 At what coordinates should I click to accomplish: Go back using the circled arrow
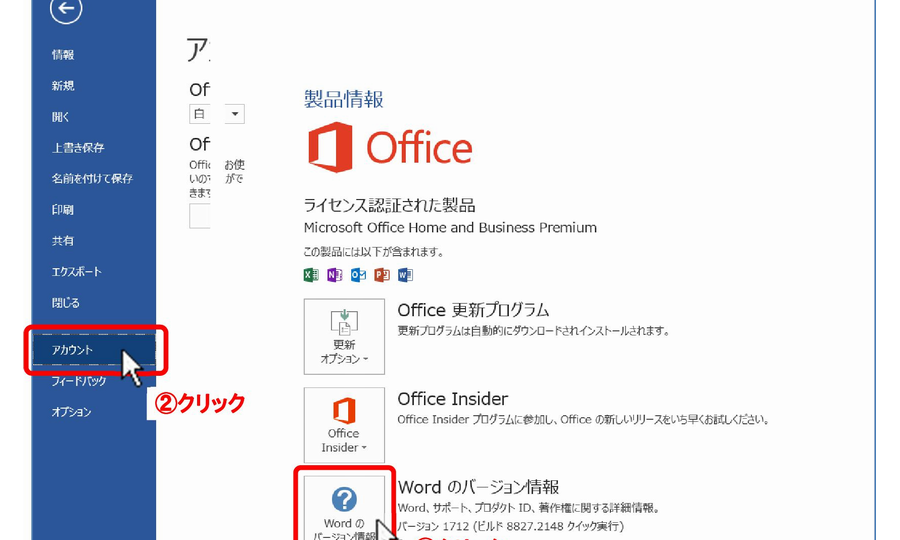click(65, 9)
